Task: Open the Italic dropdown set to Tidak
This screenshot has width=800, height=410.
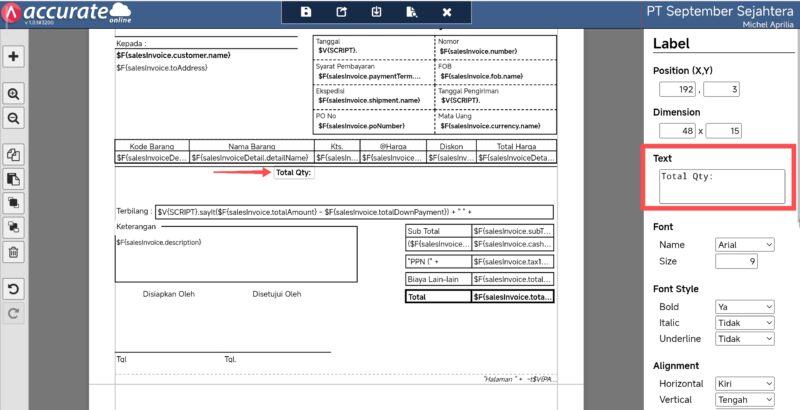Action: click(x=745, y=323)
